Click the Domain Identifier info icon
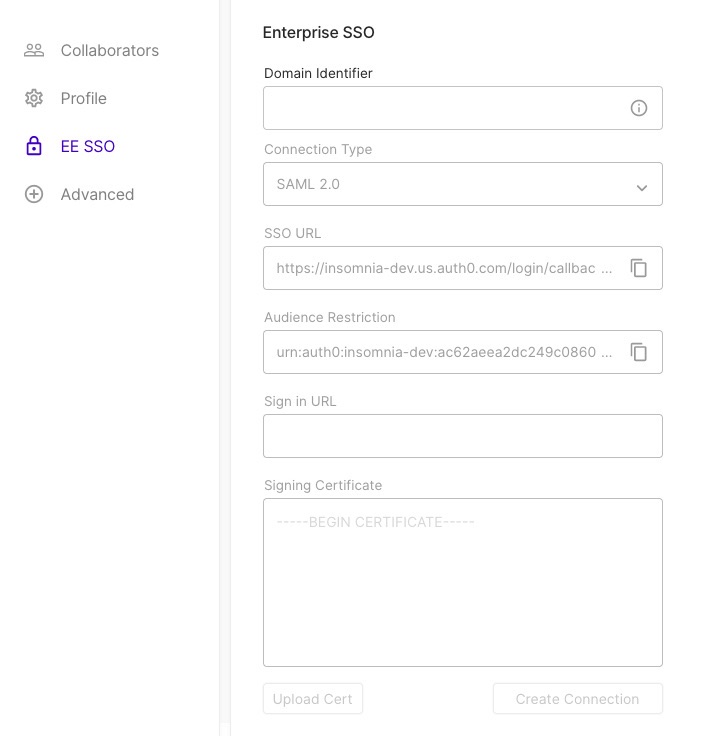Image resolution: width=708 pixels, height=736 pixels. [x=639, y=108]
